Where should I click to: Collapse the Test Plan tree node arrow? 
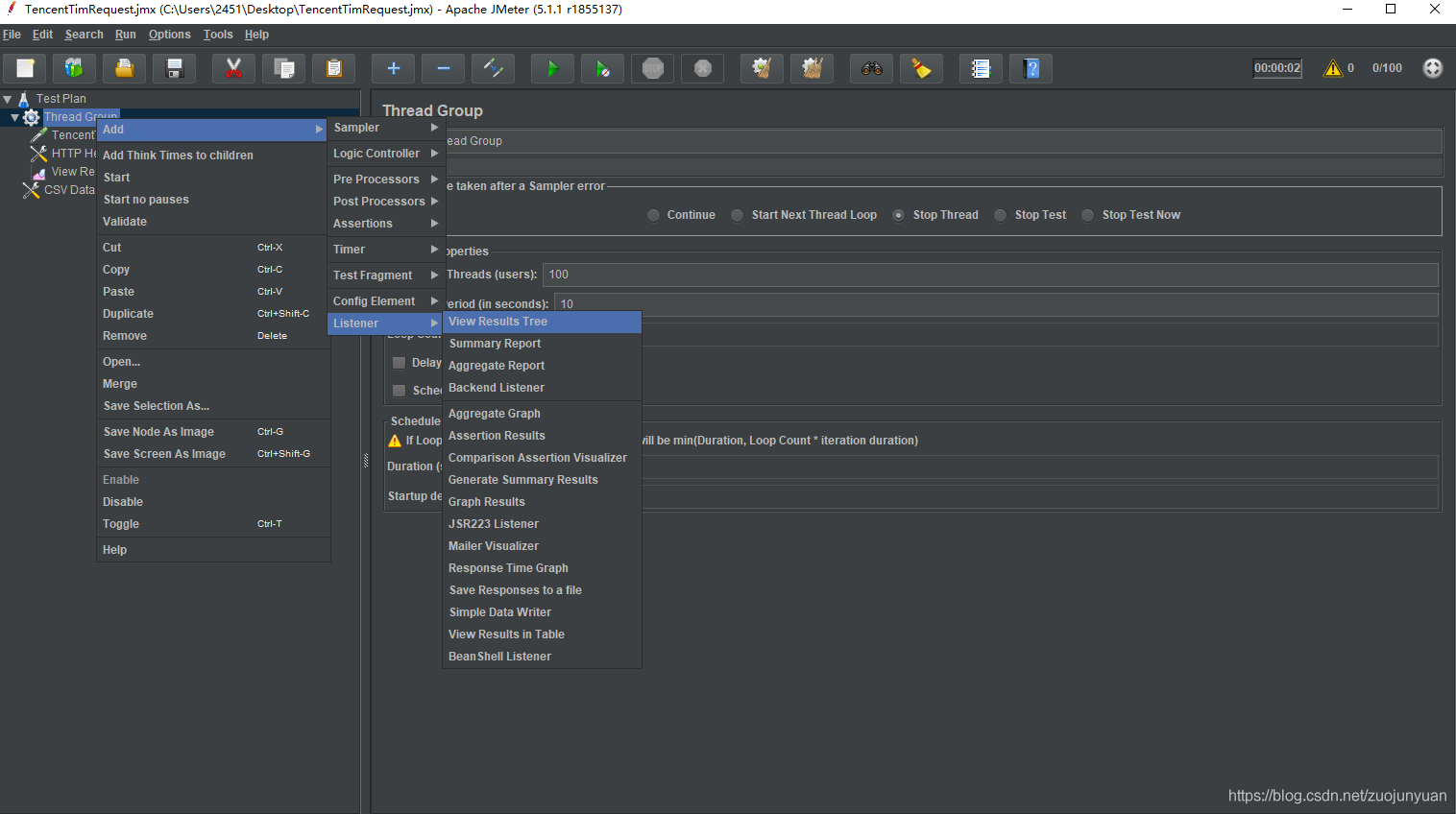click(8, 99)
